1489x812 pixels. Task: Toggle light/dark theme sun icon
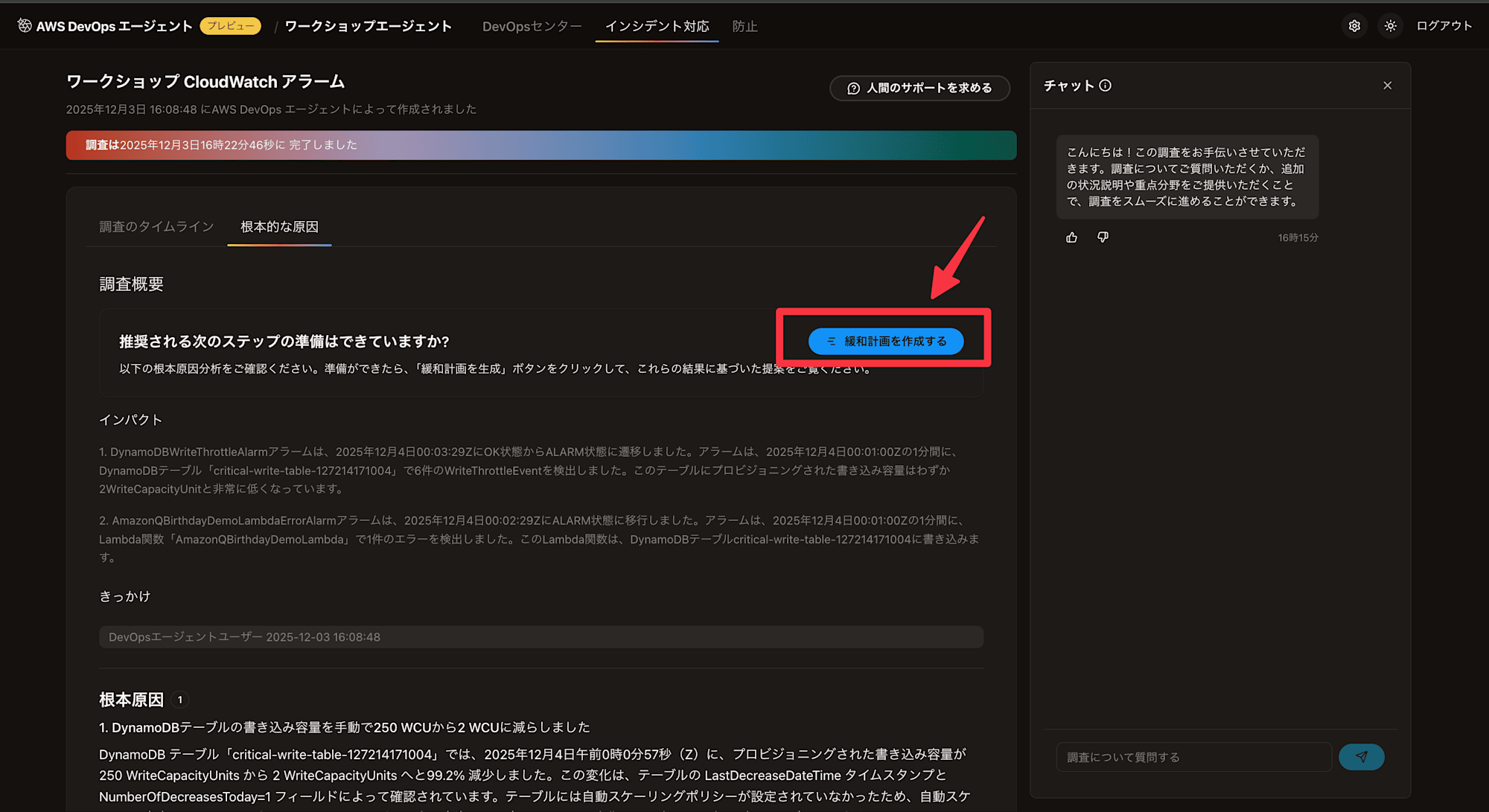coord(1390,26)
